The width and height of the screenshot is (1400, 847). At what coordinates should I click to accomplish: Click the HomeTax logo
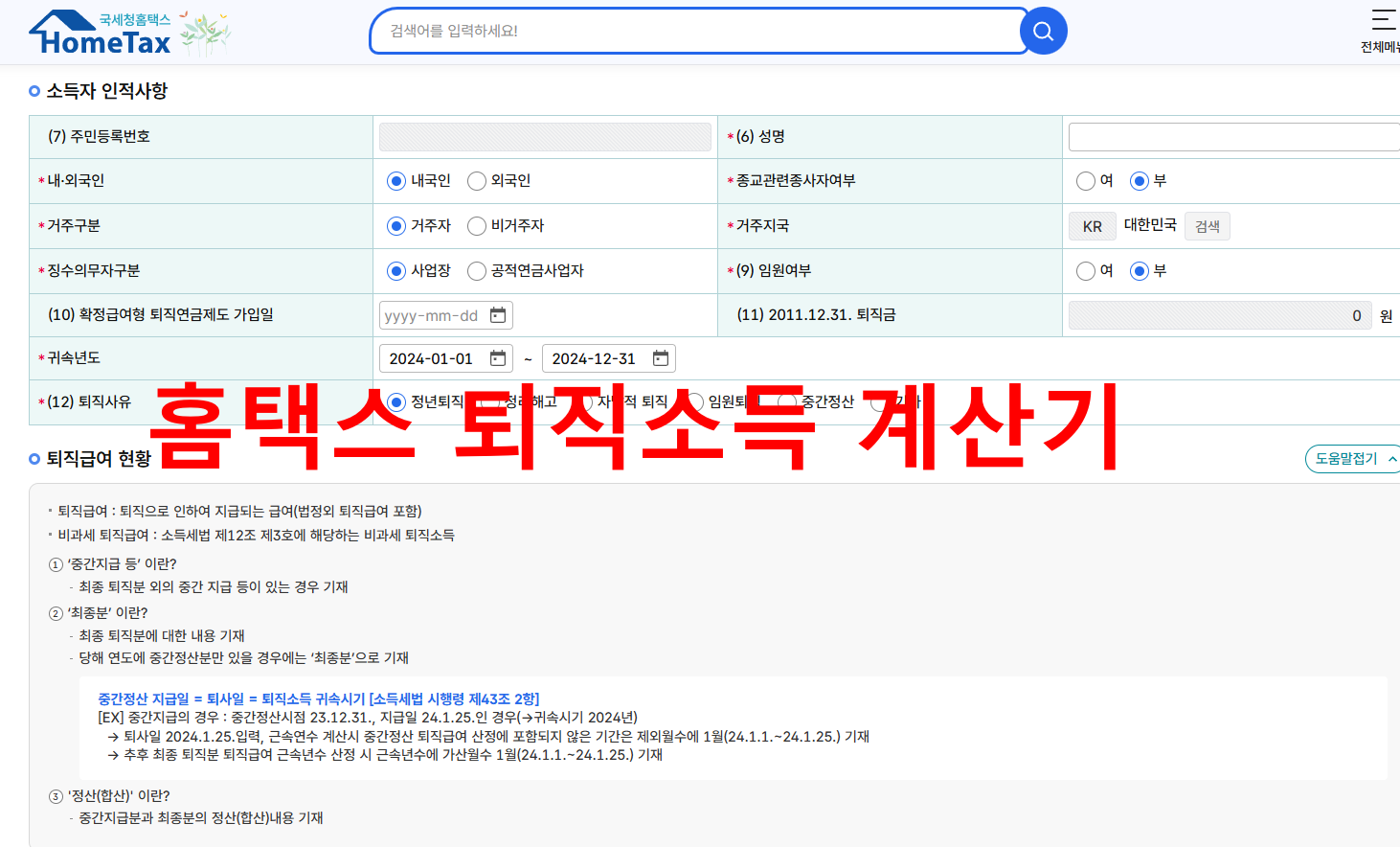pos(101,33)
